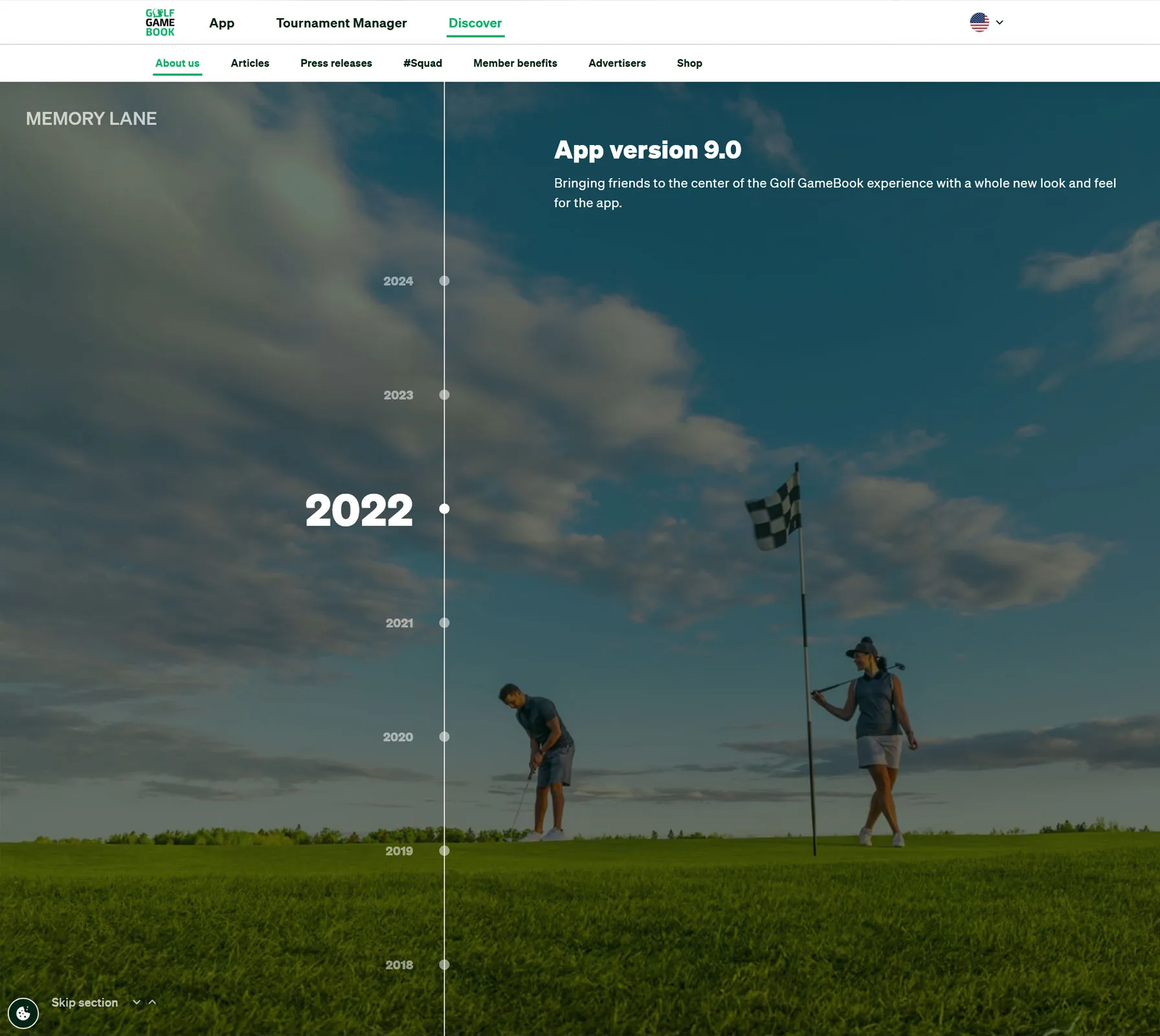The width and height of the screenshot is (1160, 1036).
Task: Open the Shop link
Action: point(689,63)
